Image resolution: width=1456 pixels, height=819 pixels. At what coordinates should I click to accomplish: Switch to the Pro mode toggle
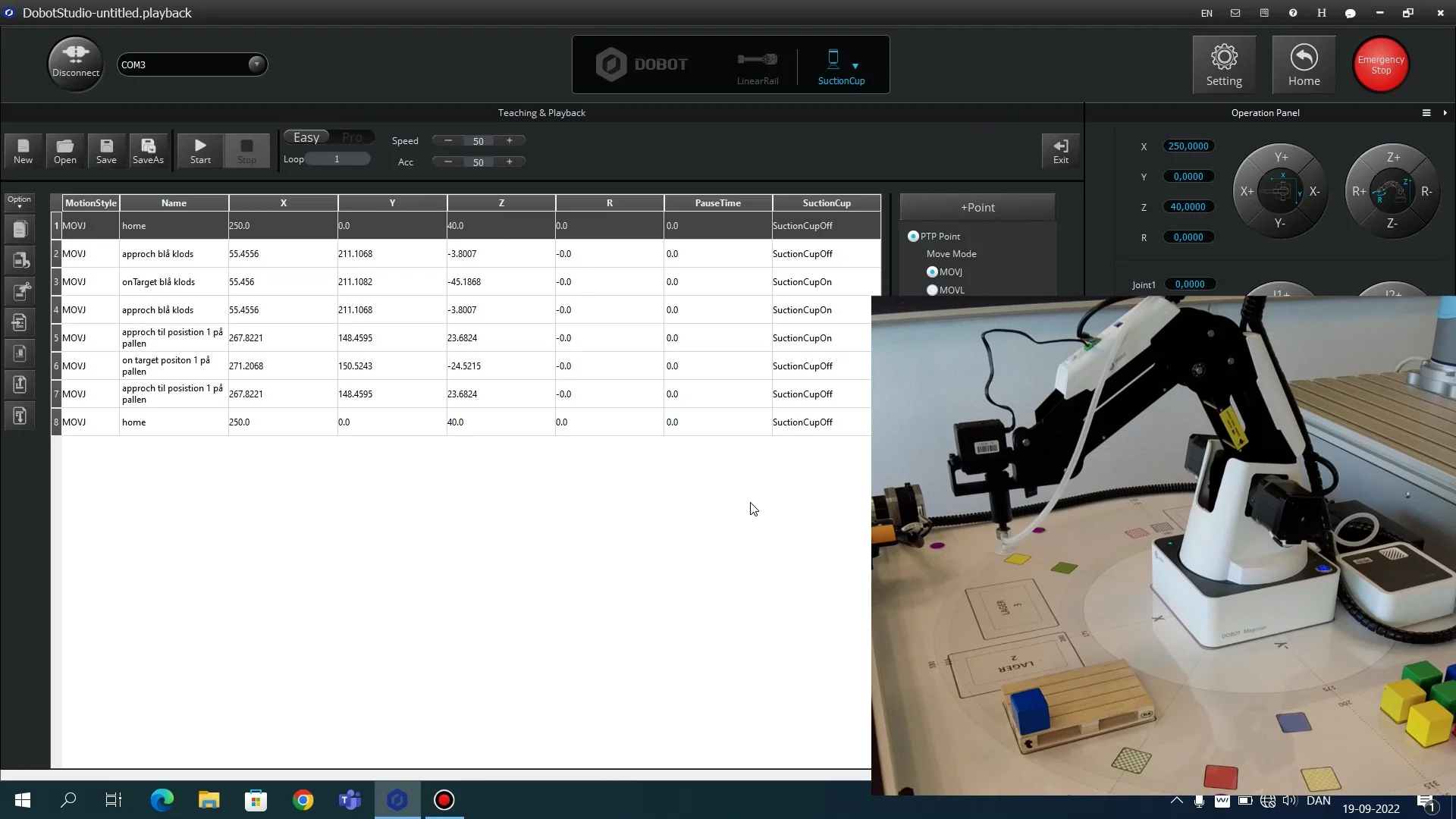[352, 137]
